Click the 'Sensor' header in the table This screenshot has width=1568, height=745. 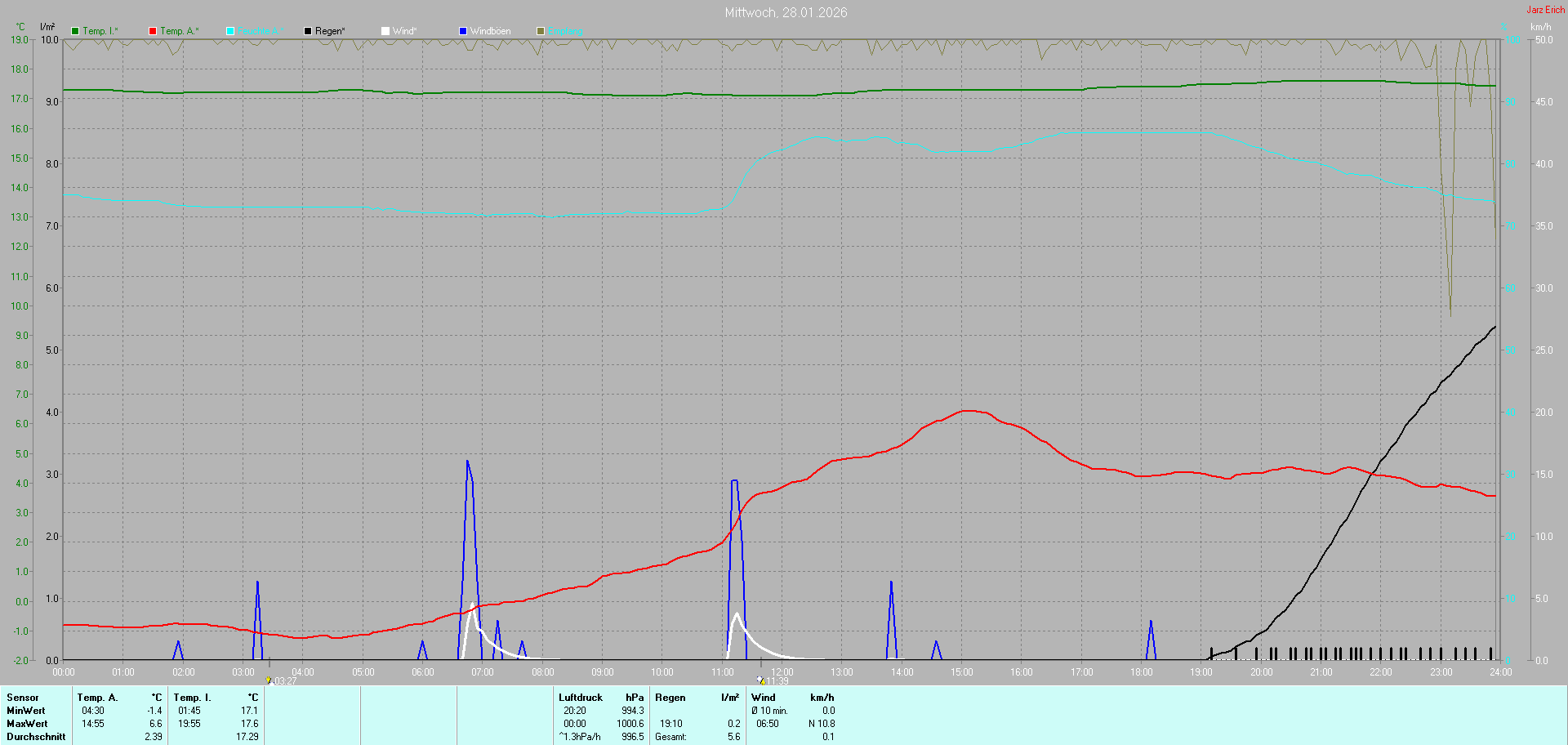tap(23, 698)
